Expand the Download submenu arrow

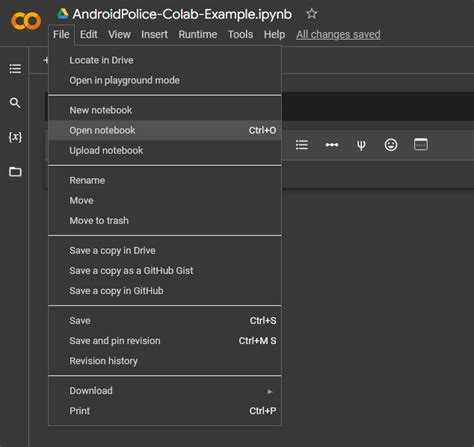pyautogui.click(x=270, y=391)
